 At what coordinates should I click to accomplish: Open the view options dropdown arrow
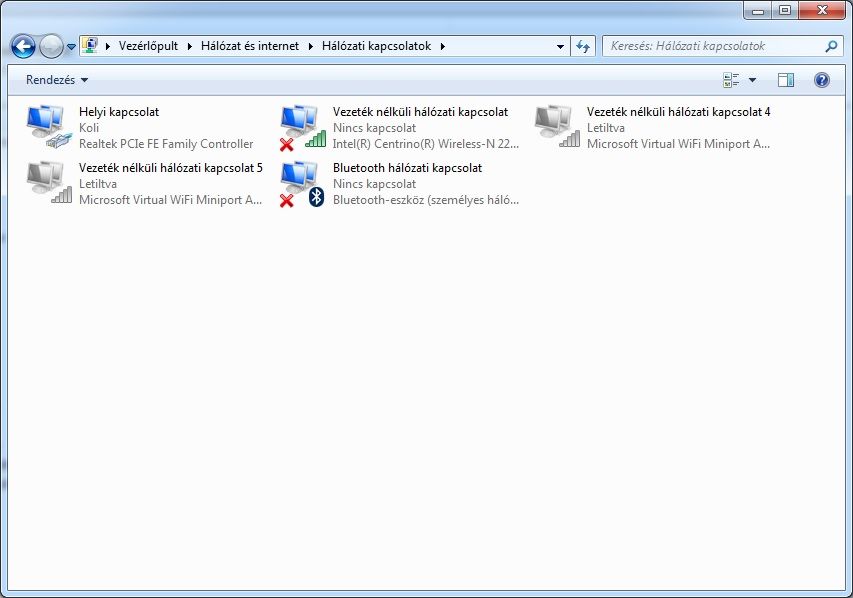click(x=752, y=80)
